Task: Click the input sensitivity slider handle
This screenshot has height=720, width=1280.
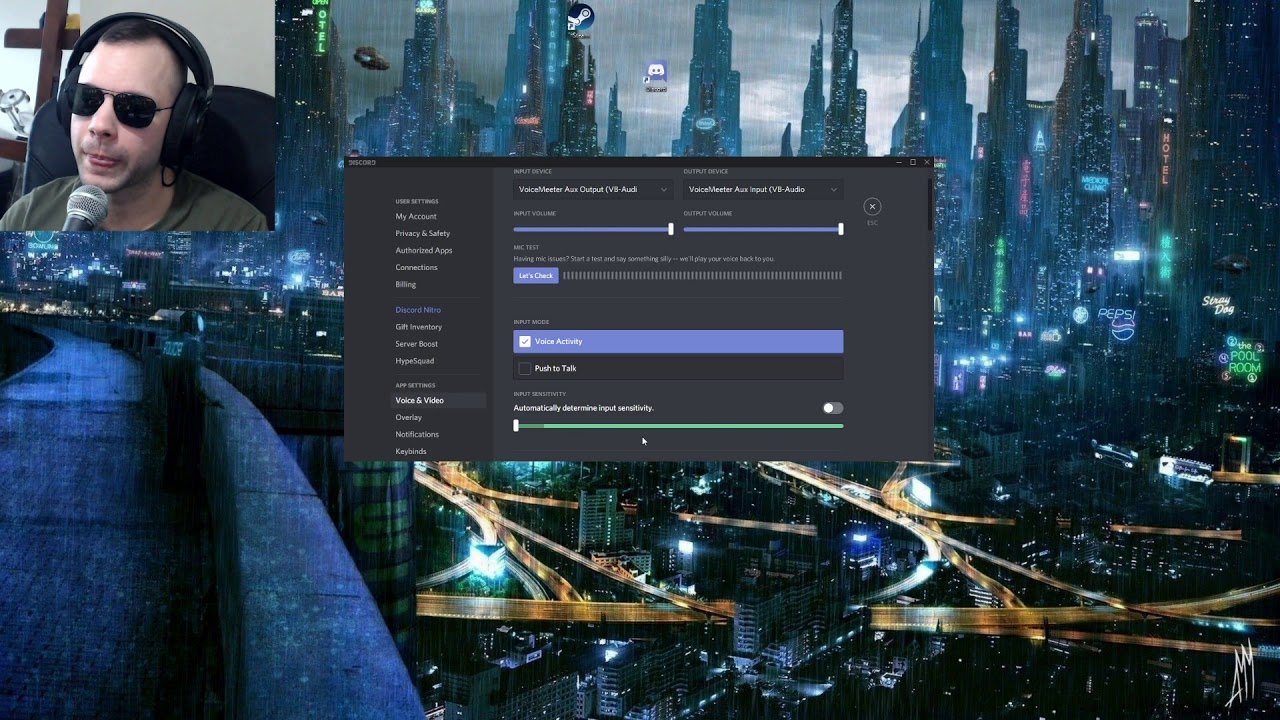Action: click(516, 426)
